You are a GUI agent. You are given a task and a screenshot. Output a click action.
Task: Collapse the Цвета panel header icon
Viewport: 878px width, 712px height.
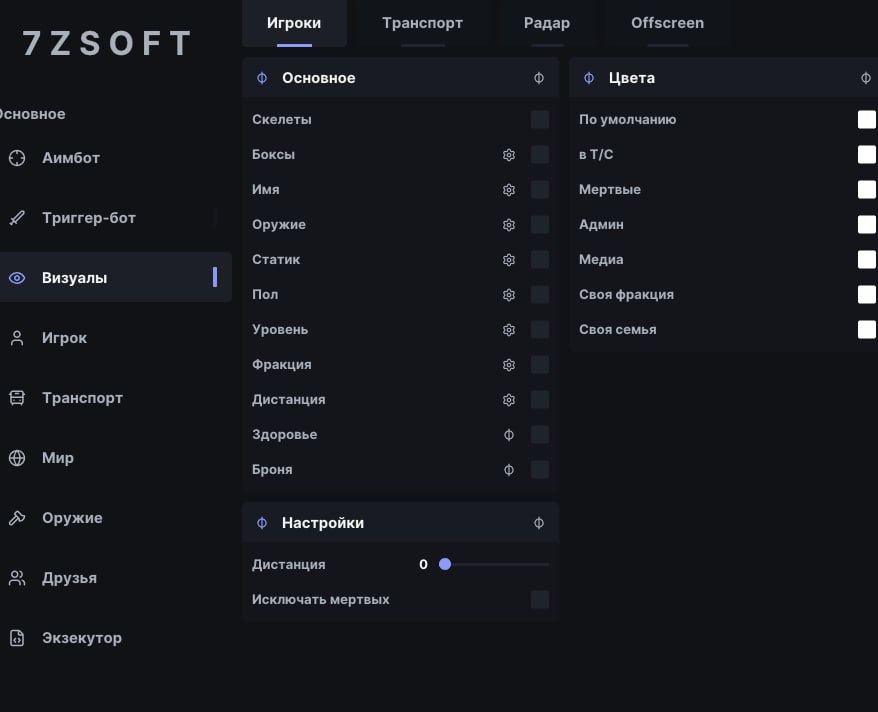click(x=866, y=78)
